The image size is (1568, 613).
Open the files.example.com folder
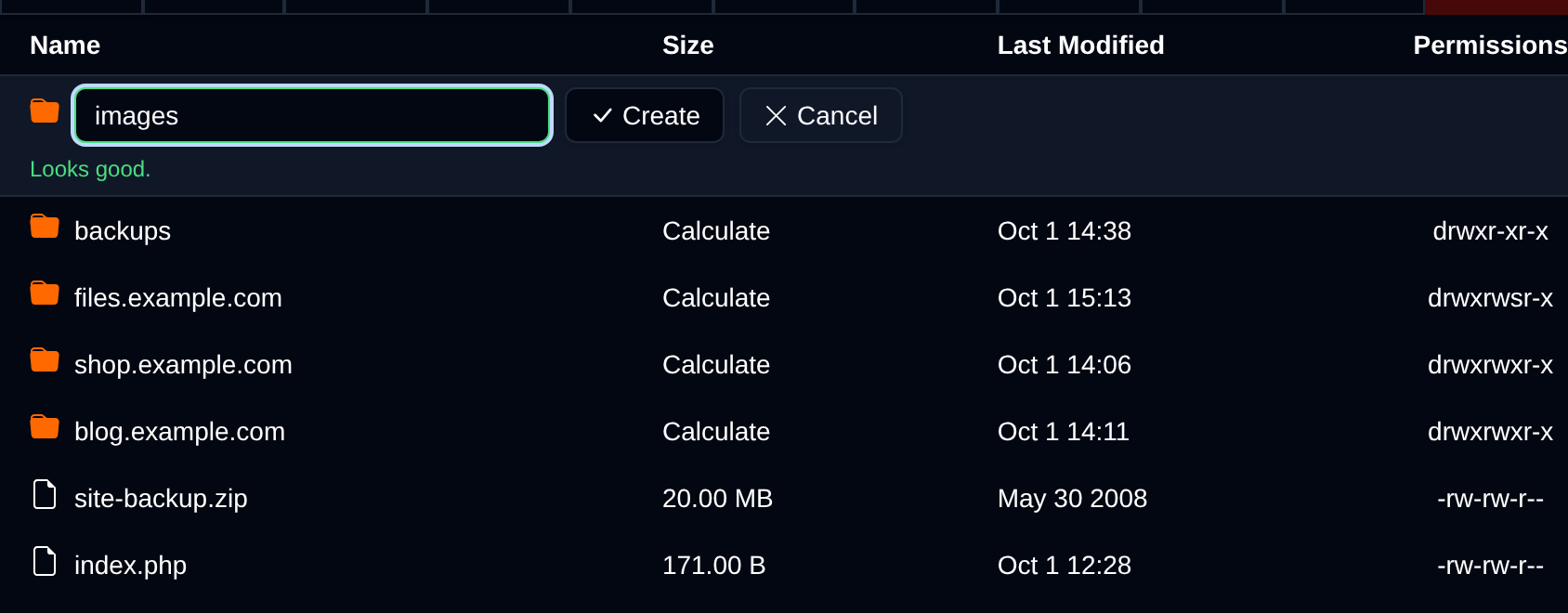click(178, 298)
